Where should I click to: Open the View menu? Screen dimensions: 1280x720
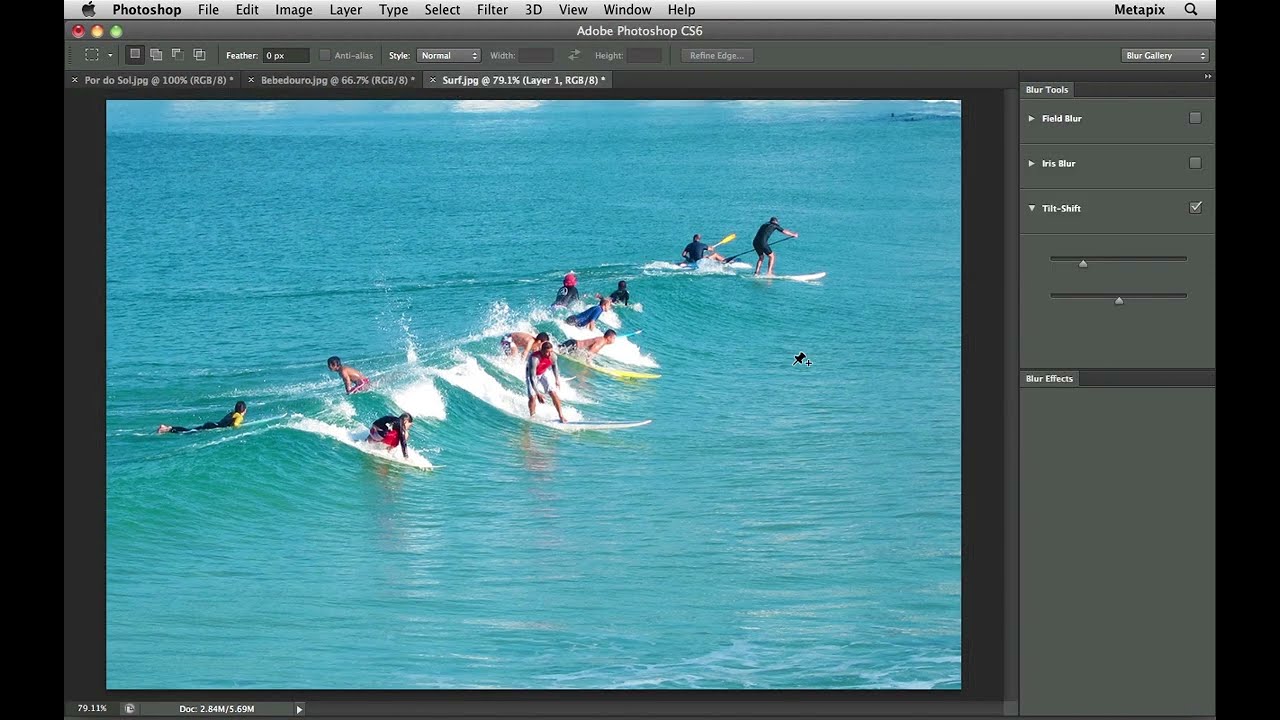click(x=573, y=10)
